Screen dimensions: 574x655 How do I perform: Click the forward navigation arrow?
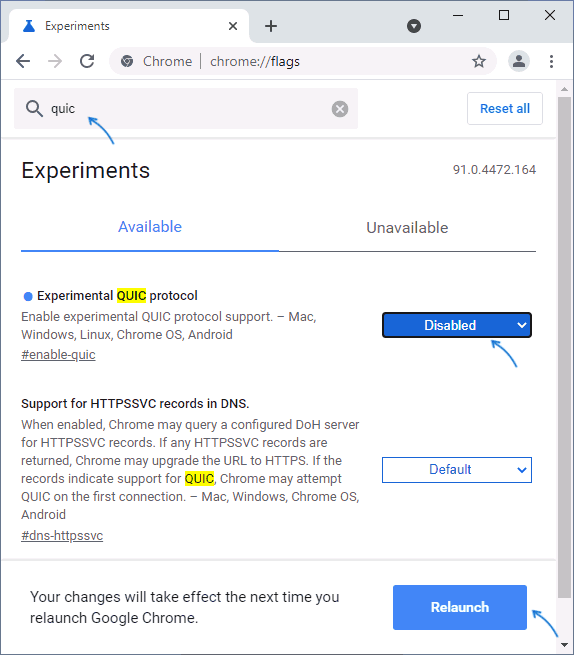click(55, 61)
